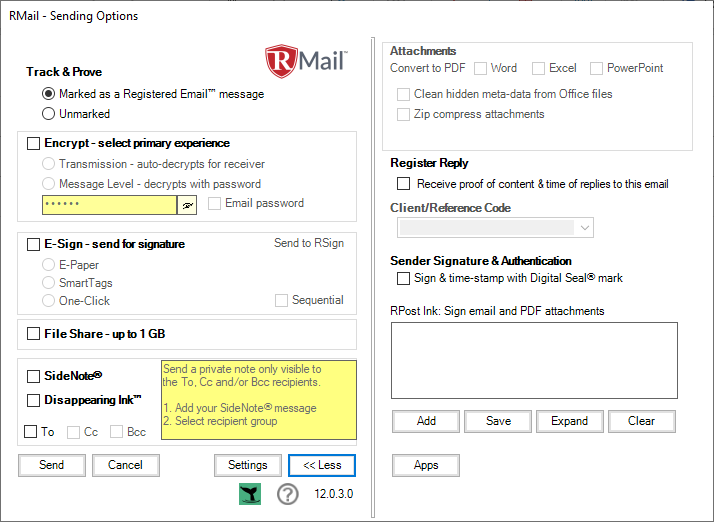The width and height of the screenshot is (714, 522).
Task: Click the RMail logo
Action: tap(306, 62)
